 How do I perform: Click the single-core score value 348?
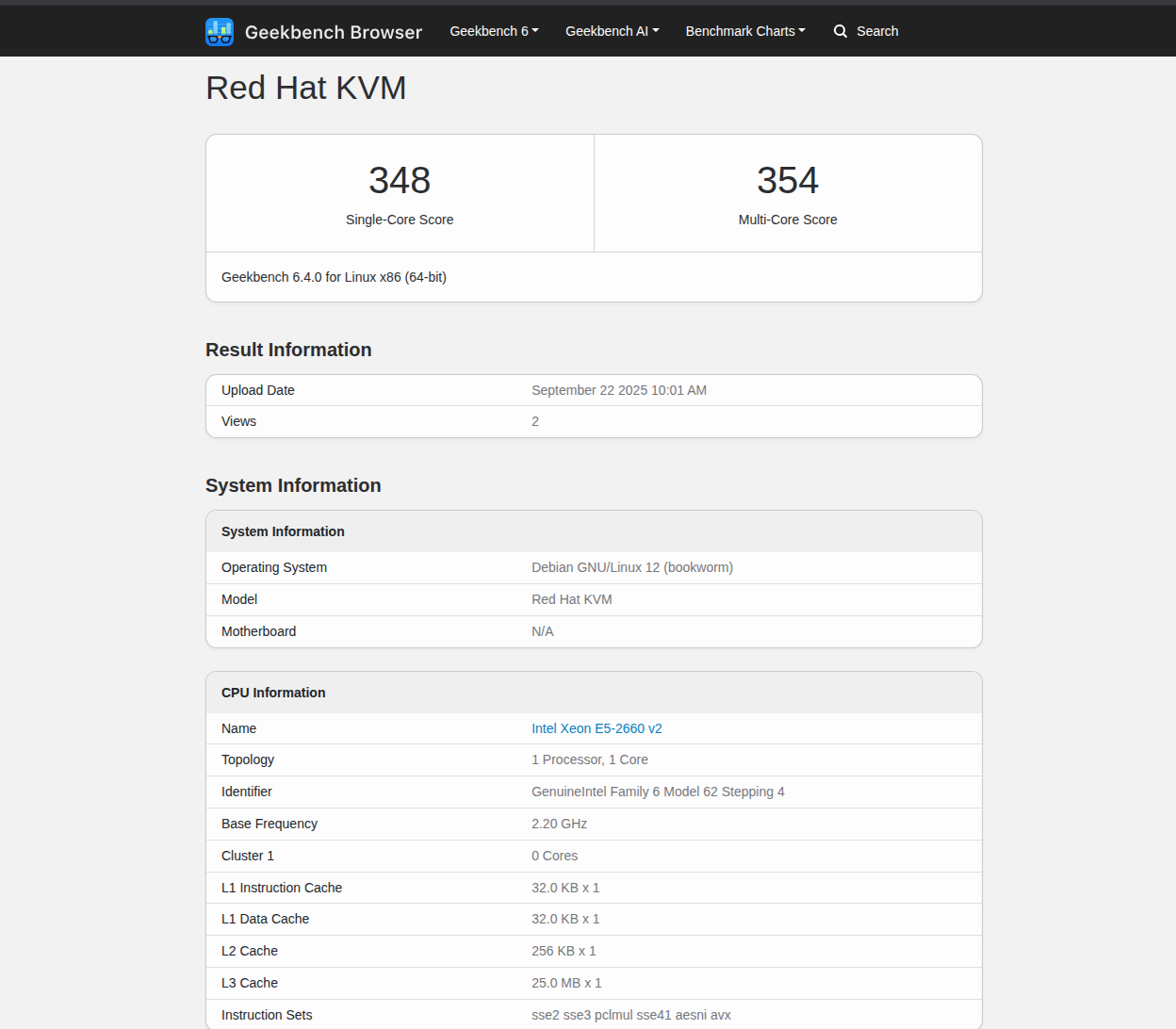pyautogui.click(x=400, y=180)
